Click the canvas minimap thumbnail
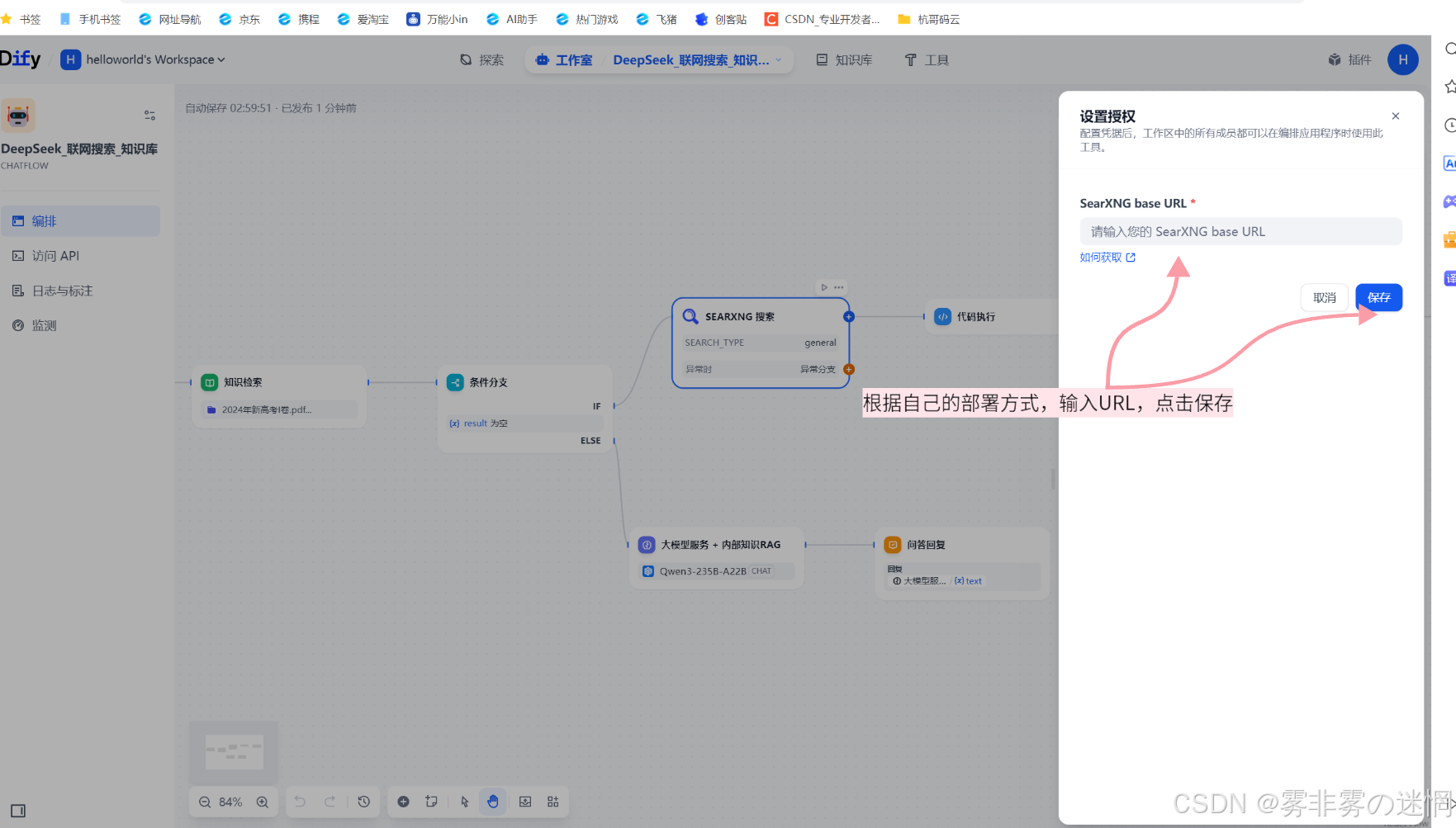 pyautogui.click(x=234, y=751)
